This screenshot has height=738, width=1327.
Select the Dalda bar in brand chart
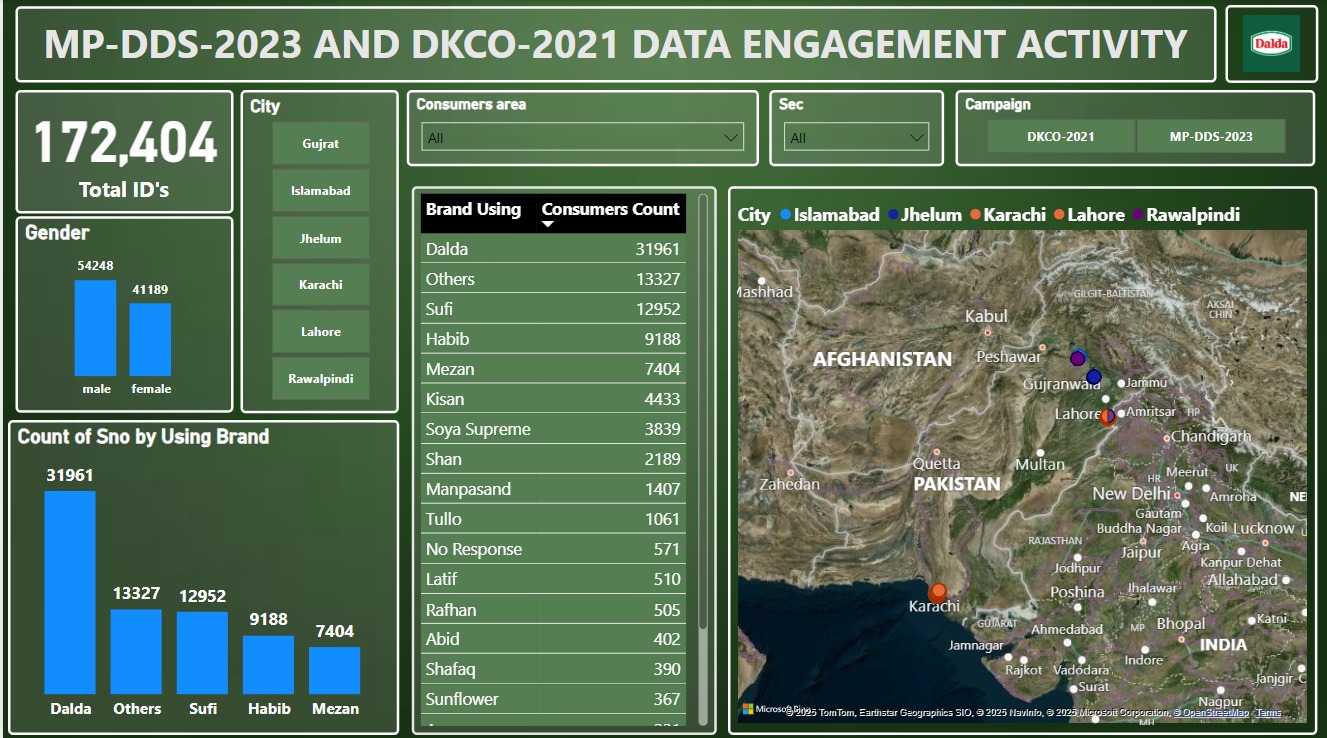tap(70, 592)
